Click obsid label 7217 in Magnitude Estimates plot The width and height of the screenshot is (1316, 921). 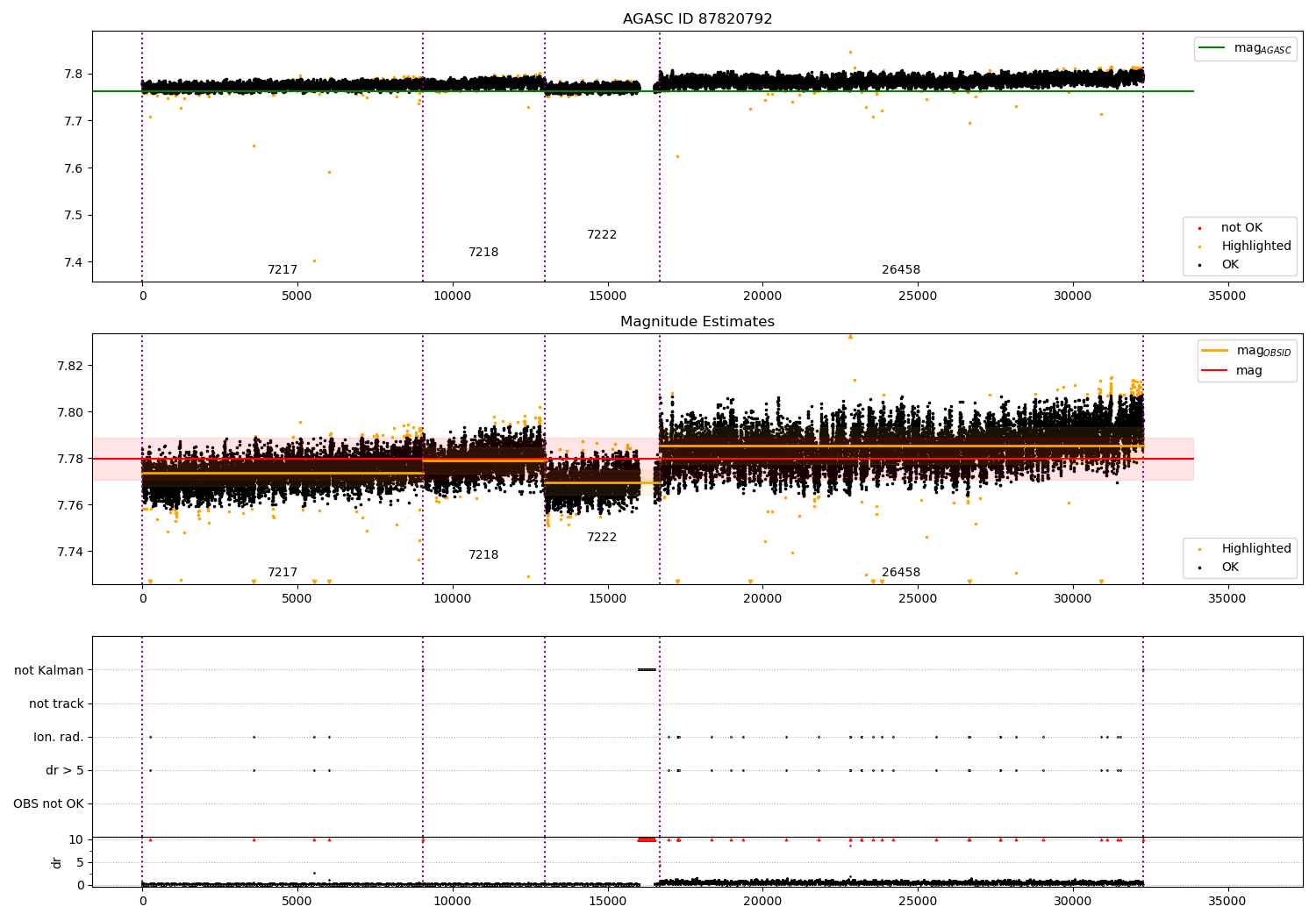[x=283, y=573]
